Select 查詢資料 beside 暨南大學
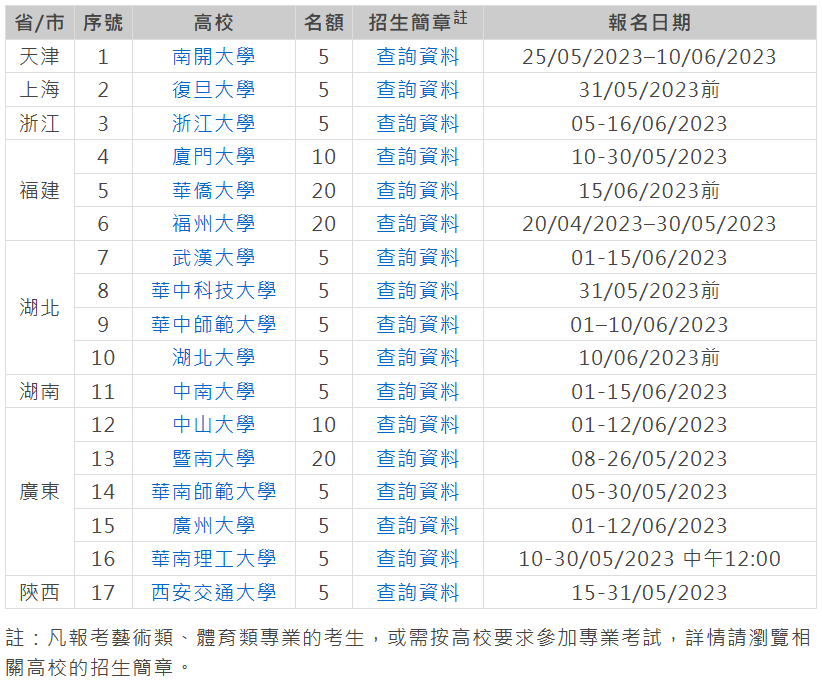 (418, 459)
